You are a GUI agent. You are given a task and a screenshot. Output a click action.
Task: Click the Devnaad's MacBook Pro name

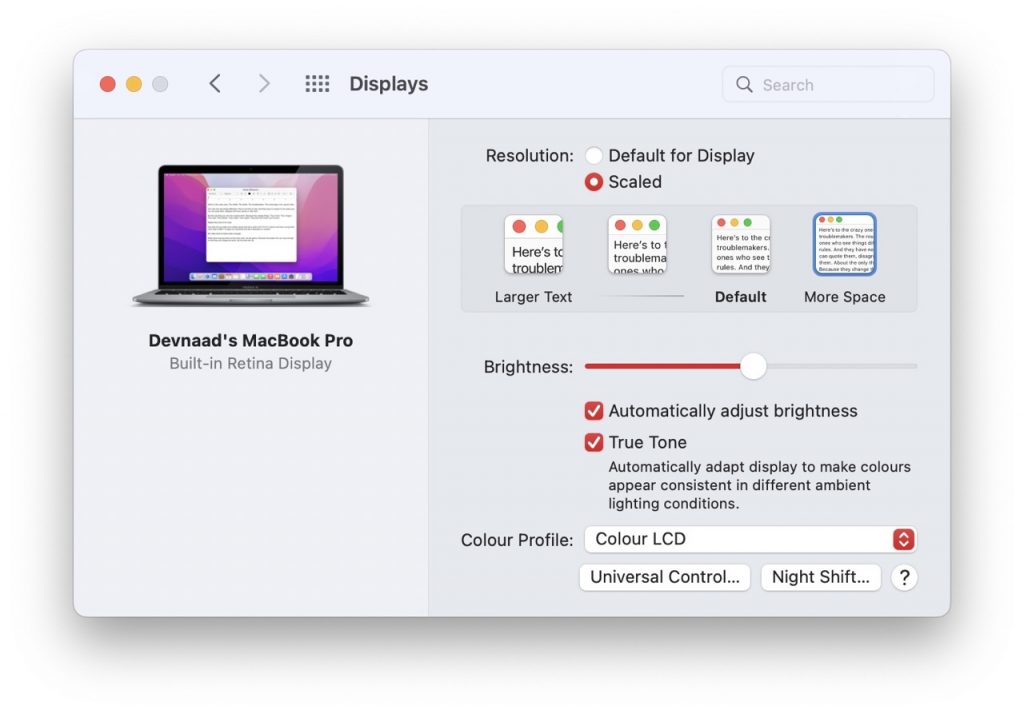click(251, 340)
